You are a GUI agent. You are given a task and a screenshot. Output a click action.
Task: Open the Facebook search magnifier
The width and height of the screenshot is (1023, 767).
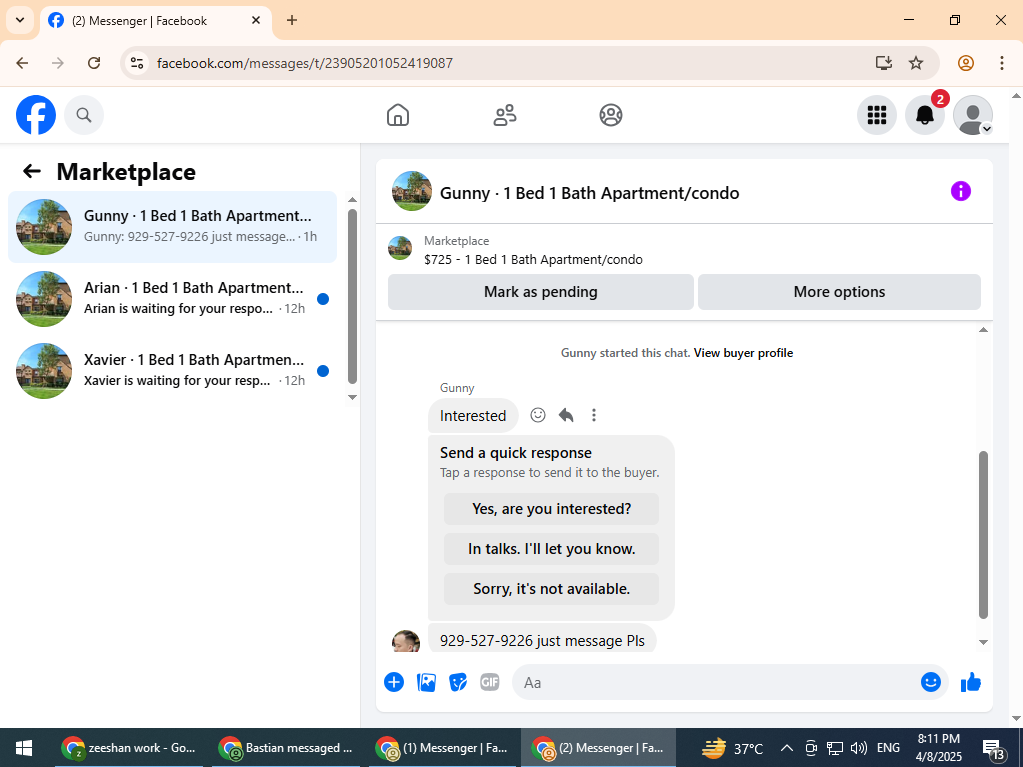[x=84, y=115]
